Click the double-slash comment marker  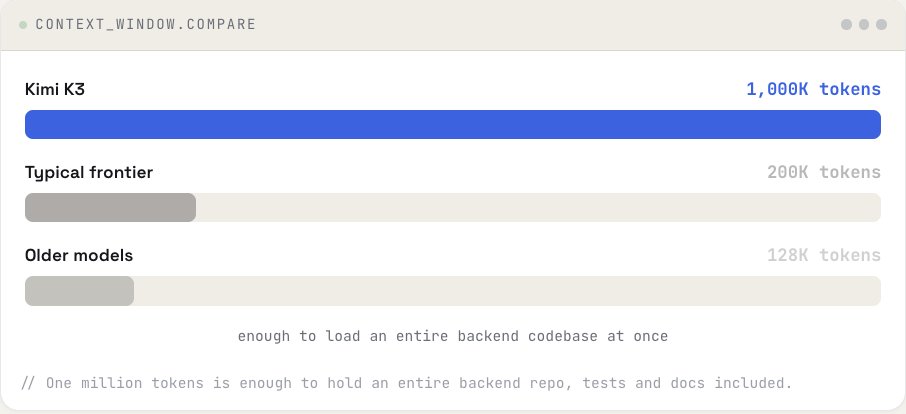click(x=28, y=383)
